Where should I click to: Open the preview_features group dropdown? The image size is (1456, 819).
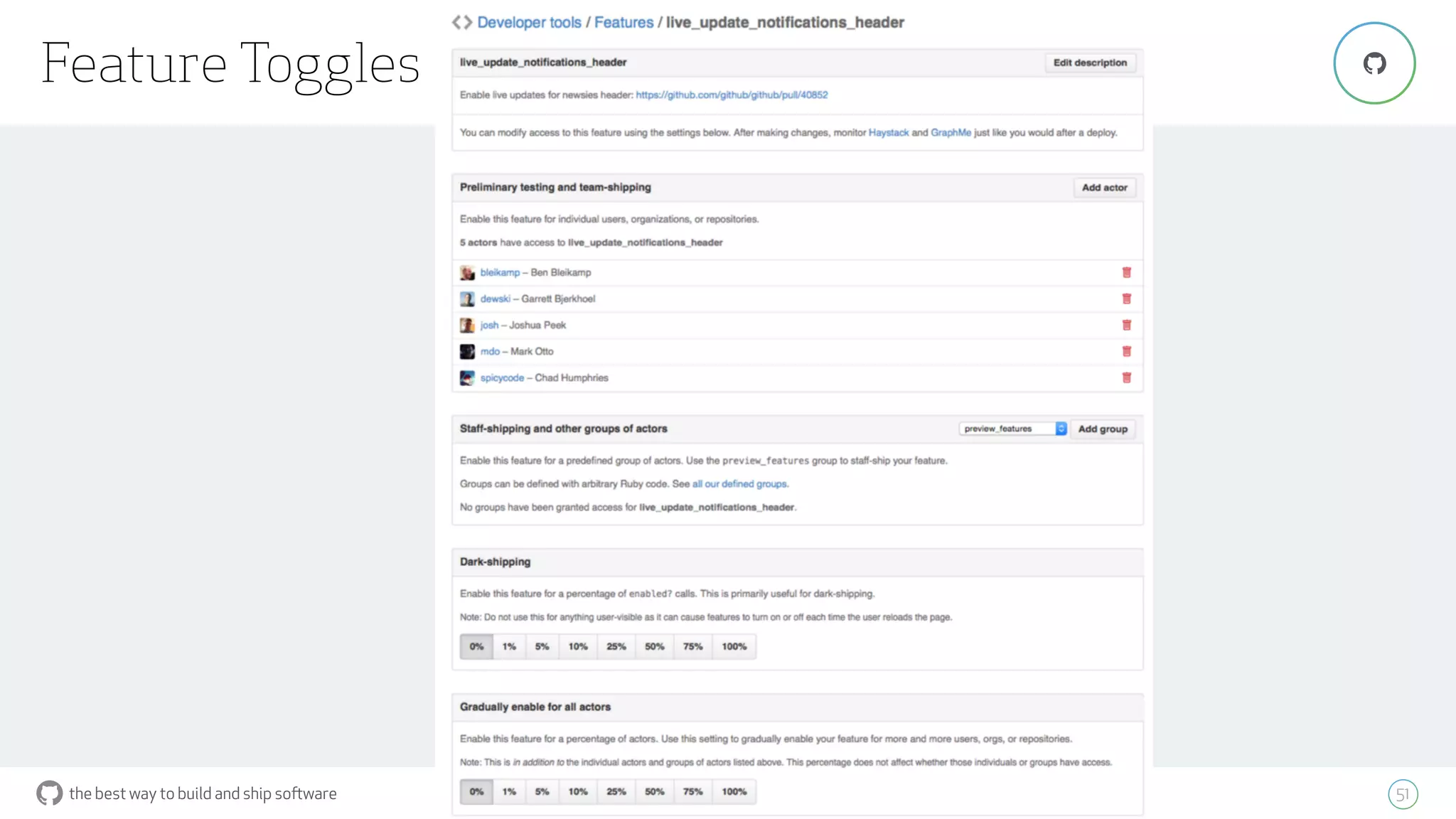pos(1012,429)
